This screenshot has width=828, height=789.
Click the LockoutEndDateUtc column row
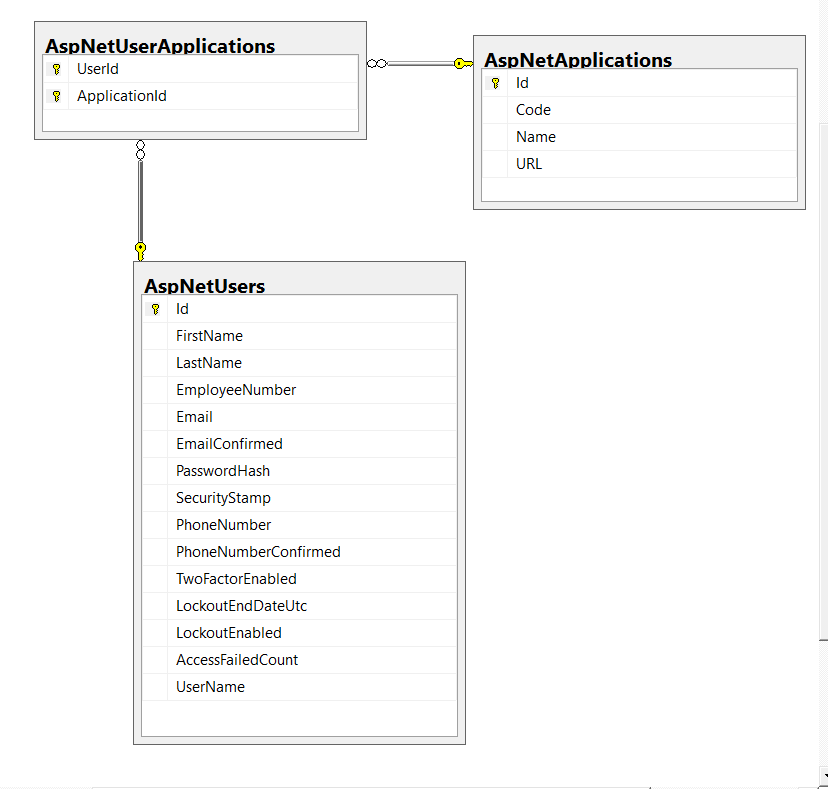click(242, 606)
